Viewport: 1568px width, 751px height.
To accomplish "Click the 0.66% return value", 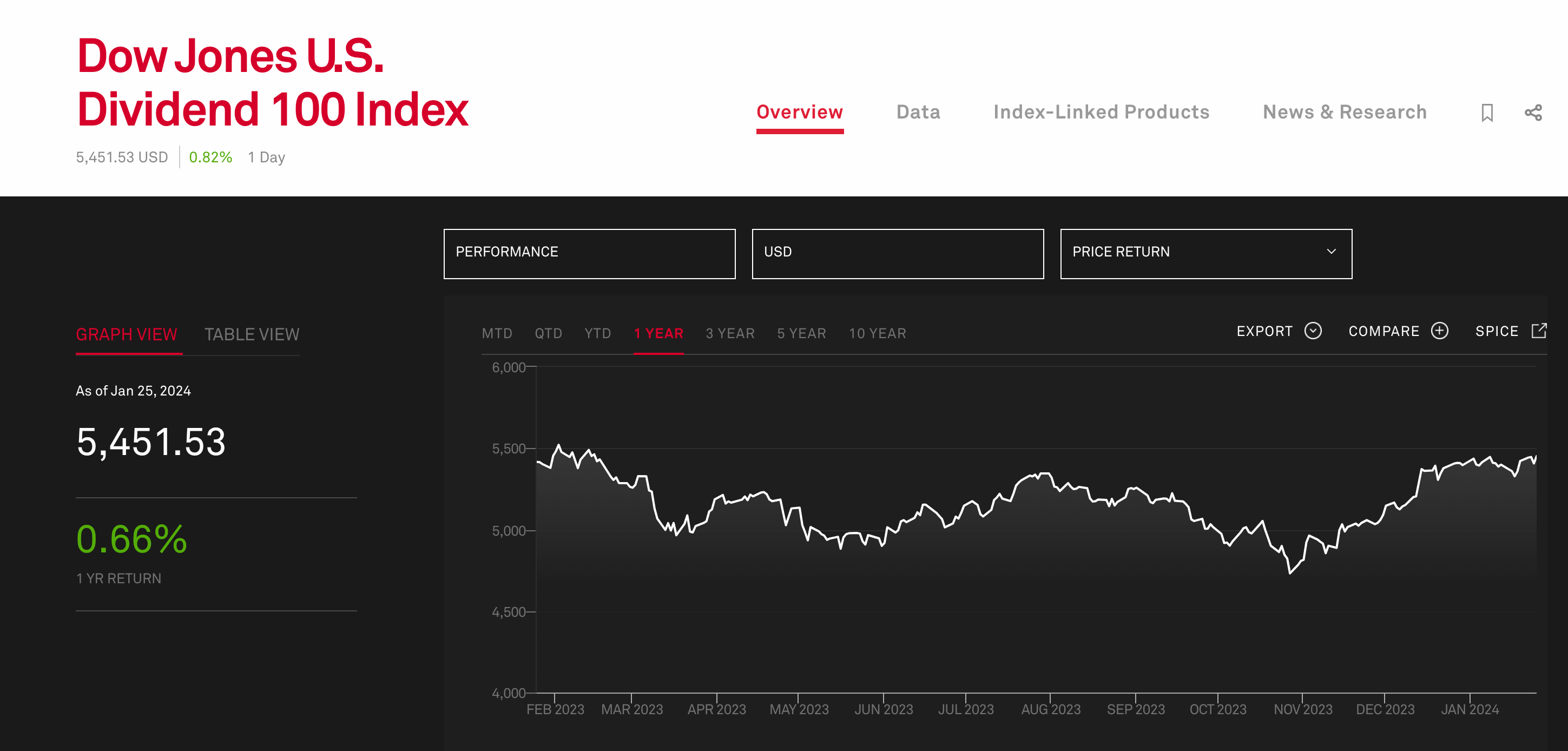I will [131, 539].
